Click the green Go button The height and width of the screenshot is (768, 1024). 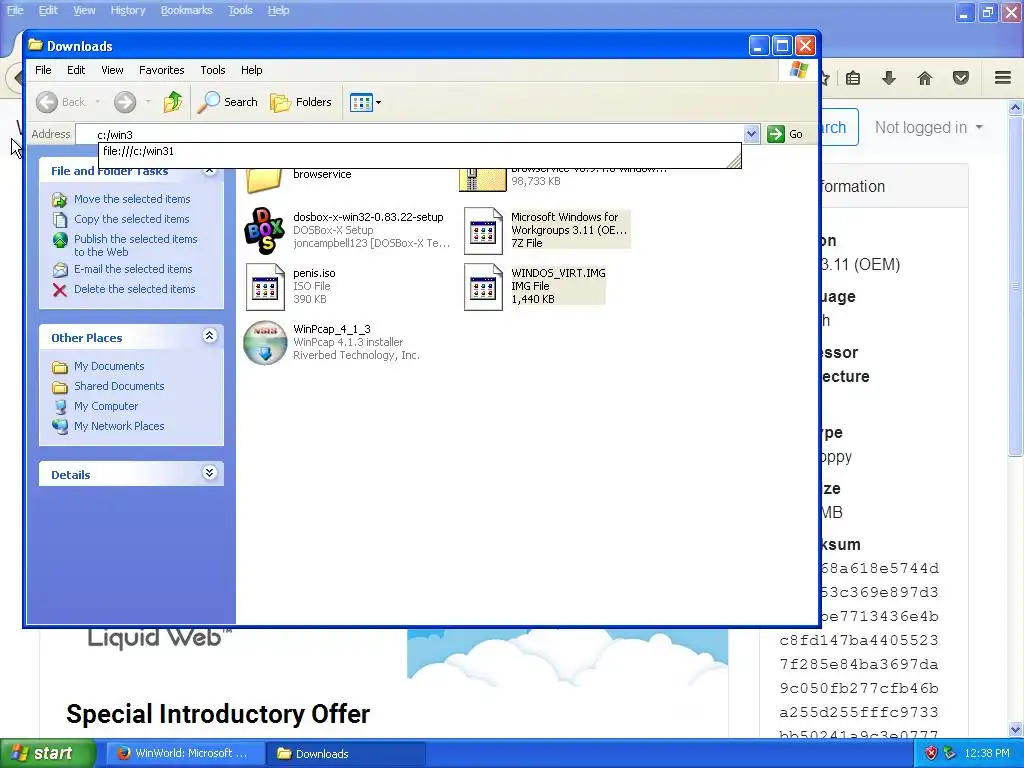(785, 134)
